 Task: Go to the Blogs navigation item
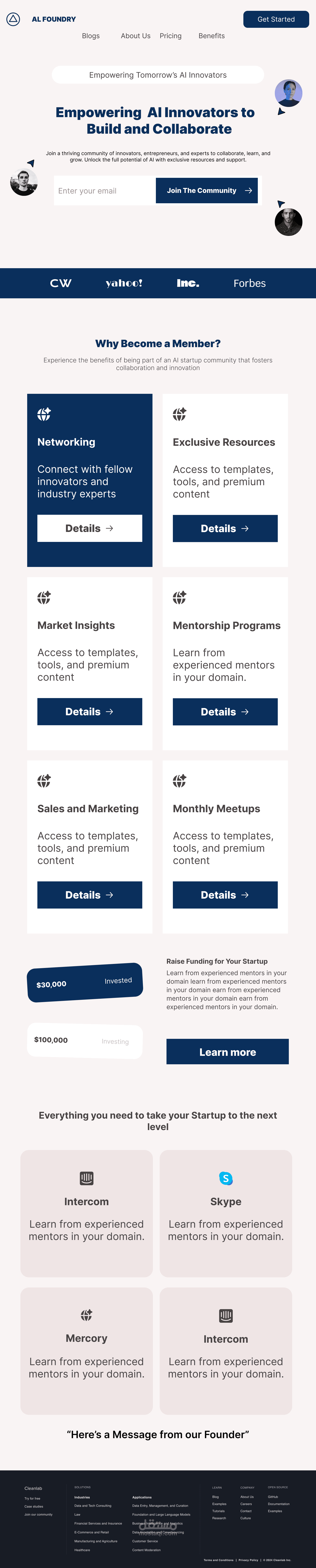[91, 36]
